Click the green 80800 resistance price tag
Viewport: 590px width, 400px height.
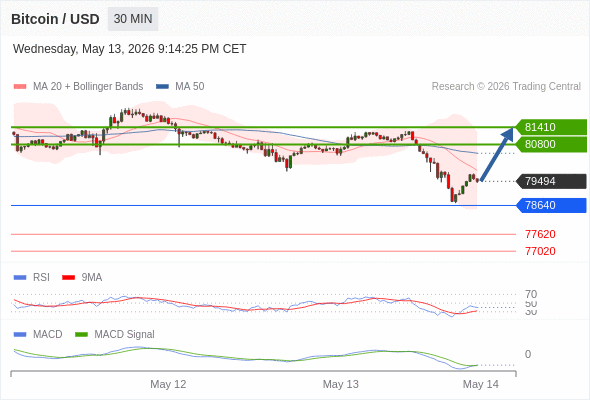pos(551,144)
